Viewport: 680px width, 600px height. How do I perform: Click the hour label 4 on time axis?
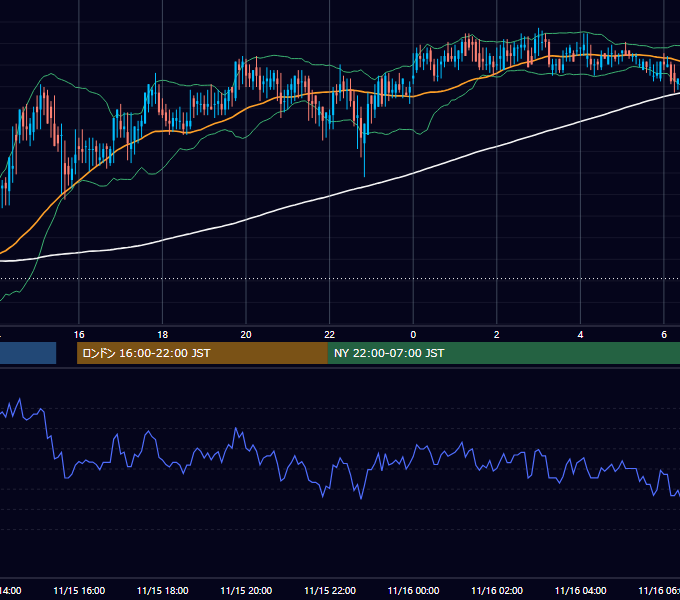click(580, 335)
